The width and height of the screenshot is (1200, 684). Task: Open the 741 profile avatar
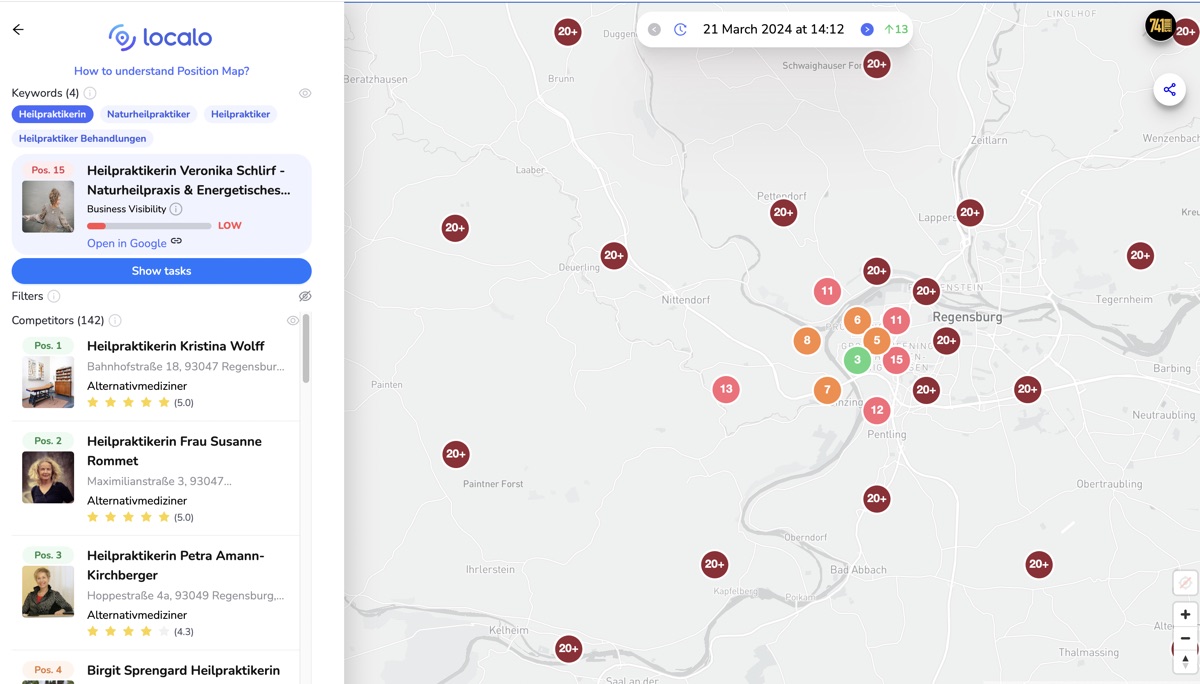(x=1160, y=26)
